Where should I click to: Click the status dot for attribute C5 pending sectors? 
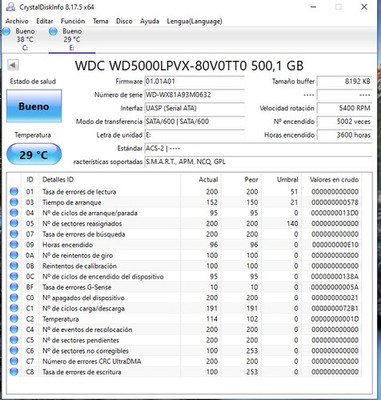pos(14,340)
